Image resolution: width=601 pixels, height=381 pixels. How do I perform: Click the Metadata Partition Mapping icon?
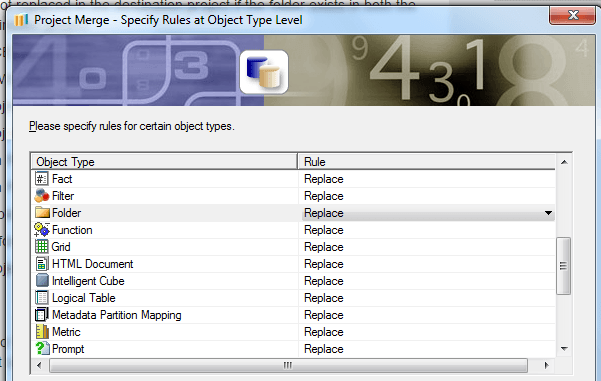coord(42,315)
